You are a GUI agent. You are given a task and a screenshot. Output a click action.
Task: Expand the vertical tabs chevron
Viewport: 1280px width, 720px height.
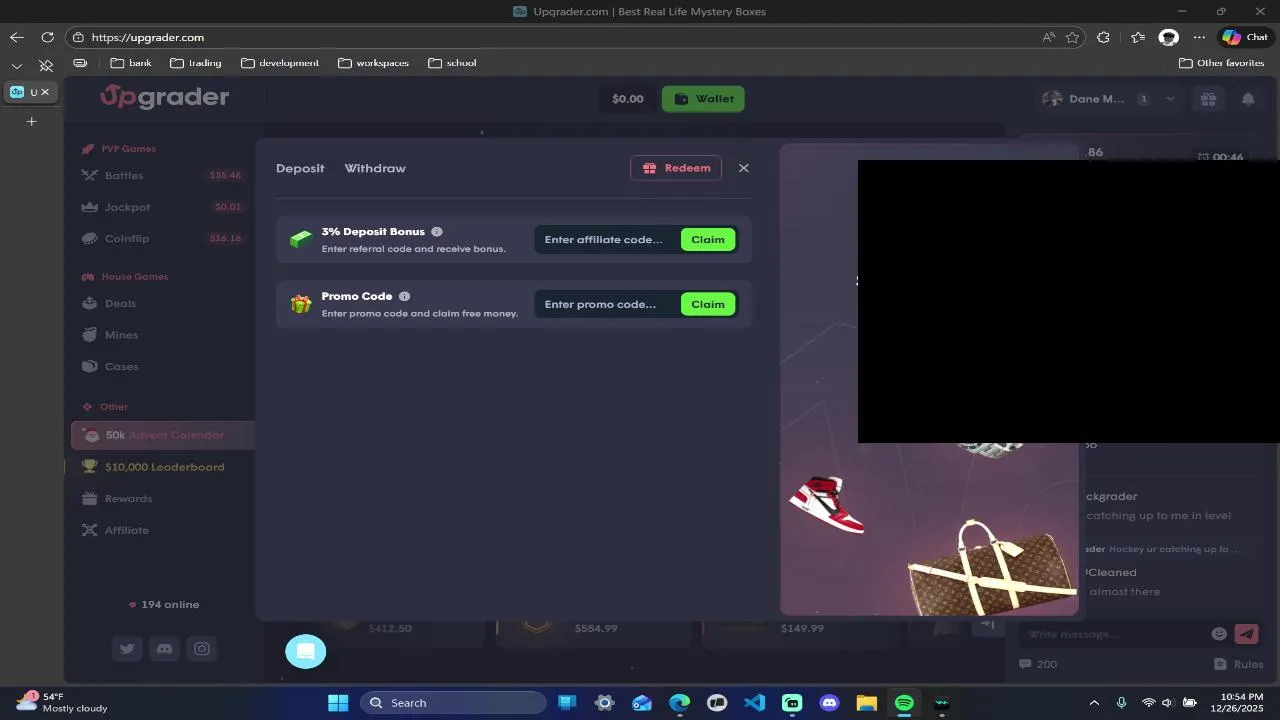pyautogui.click(x=17, y=66)
